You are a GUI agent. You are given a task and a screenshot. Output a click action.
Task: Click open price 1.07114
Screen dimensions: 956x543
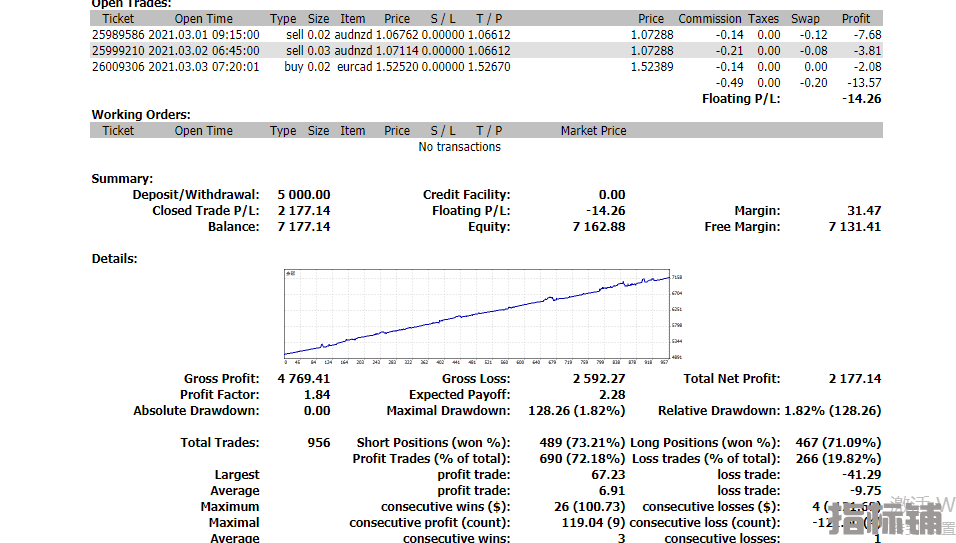[397, 51]
